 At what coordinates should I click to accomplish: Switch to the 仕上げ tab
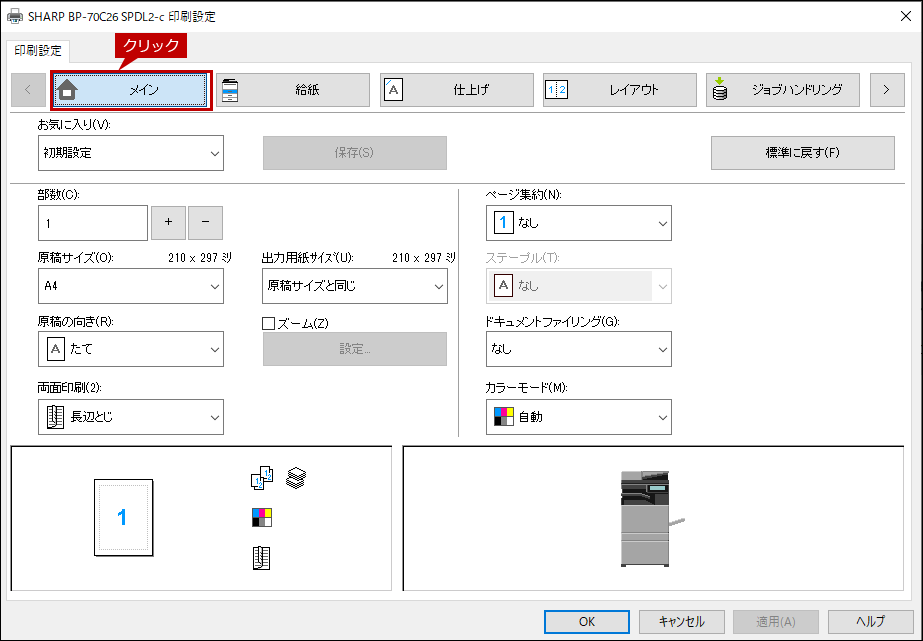pos(457,90)
